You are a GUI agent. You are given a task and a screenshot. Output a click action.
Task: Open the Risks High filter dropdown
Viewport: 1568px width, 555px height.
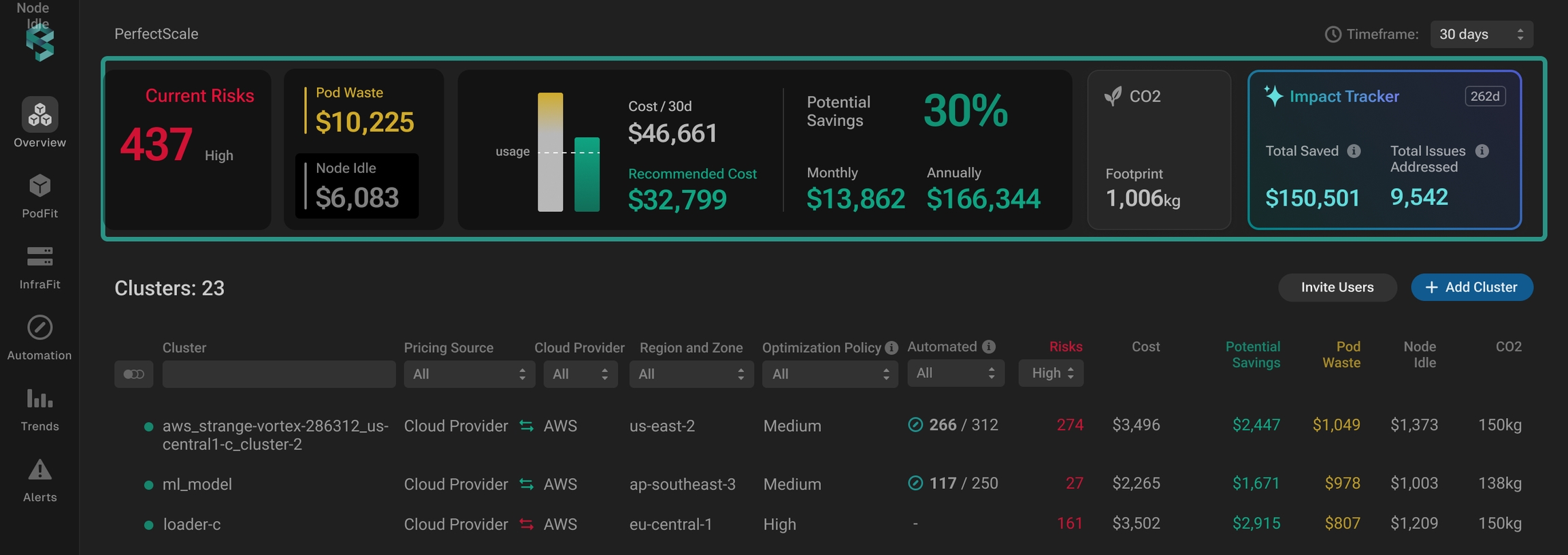1051,373
